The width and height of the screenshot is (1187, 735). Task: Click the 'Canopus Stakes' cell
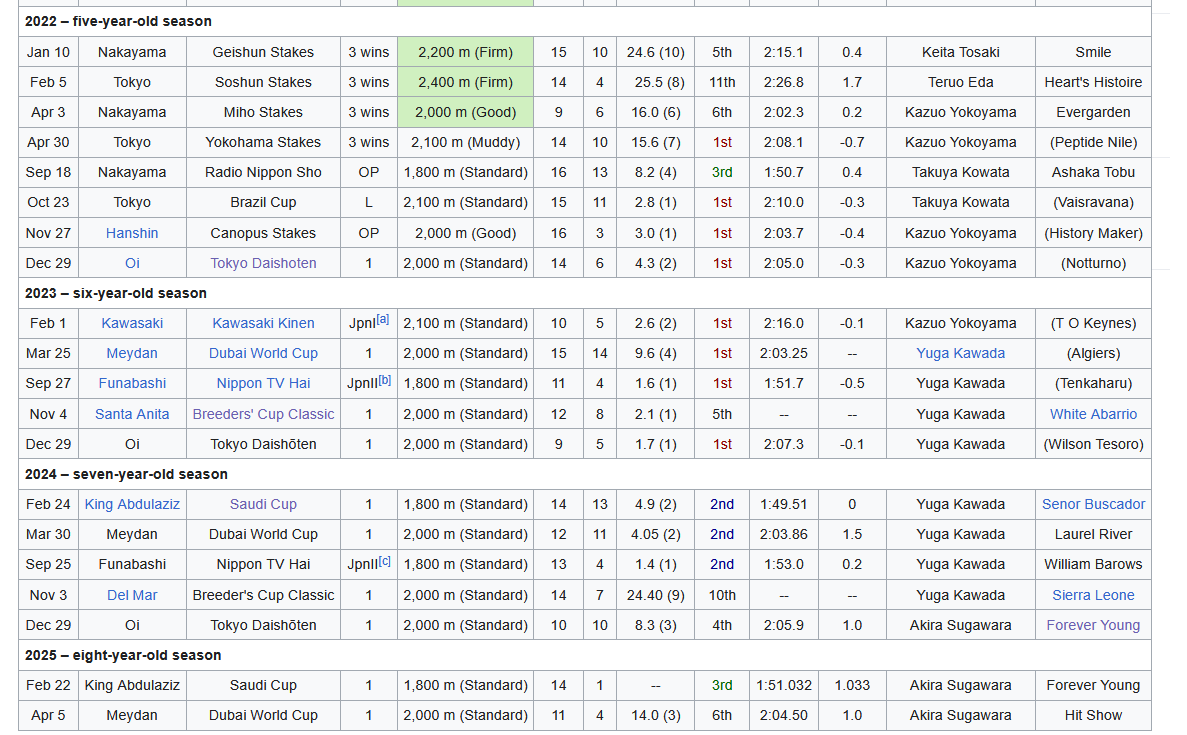(x=263, y=233)
